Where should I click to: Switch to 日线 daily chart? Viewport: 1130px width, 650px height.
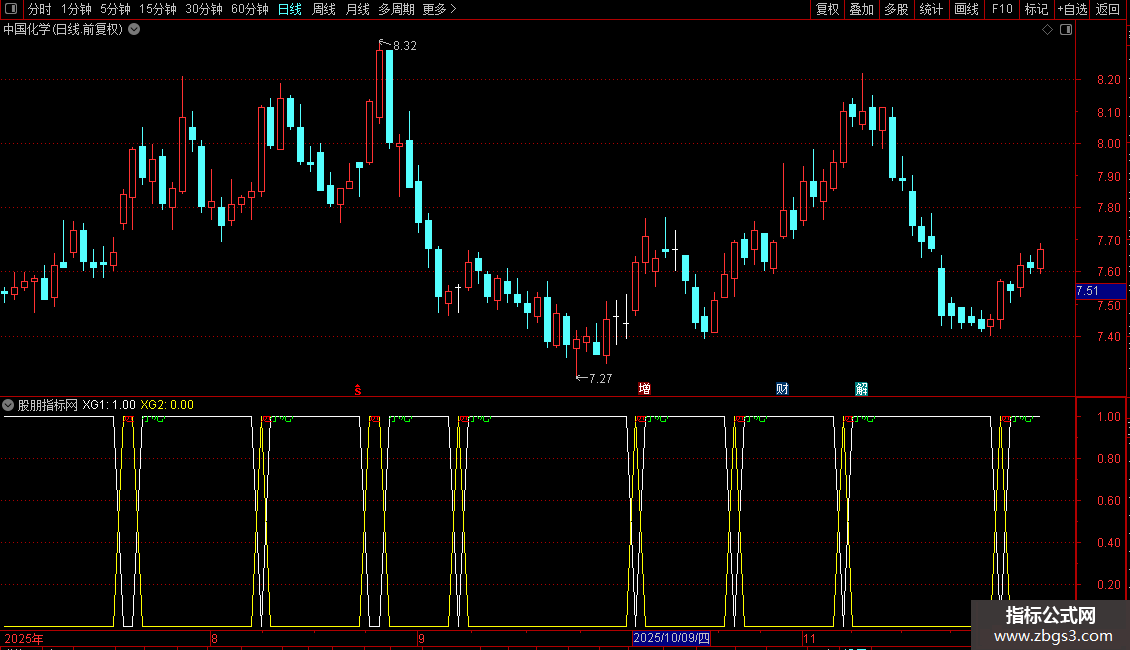click(x=290, y=9)
